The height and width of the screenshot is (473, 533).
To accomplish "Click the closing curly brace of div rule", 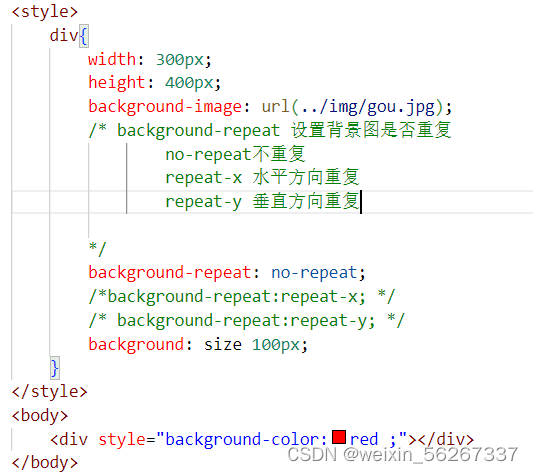I will [x=55, y=368].
